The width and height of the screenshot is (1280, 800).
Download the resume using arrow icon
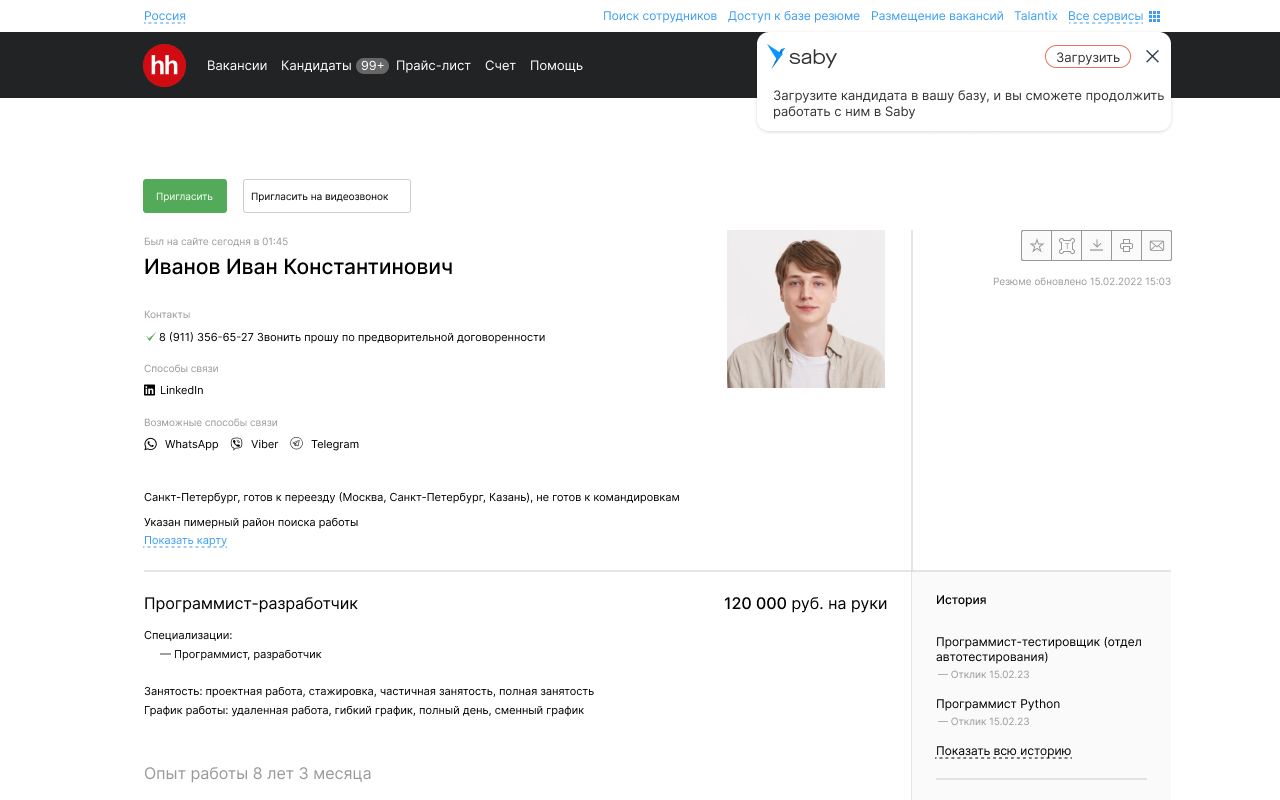(x=1096, y=245)
